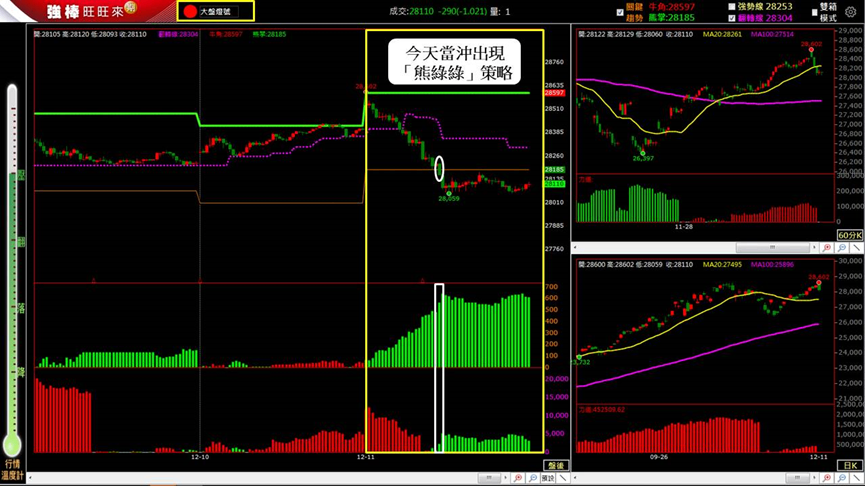Zoom in on the 日K daily chart
The height and width of the screenshot is (486, 865).
coord(827,478)
